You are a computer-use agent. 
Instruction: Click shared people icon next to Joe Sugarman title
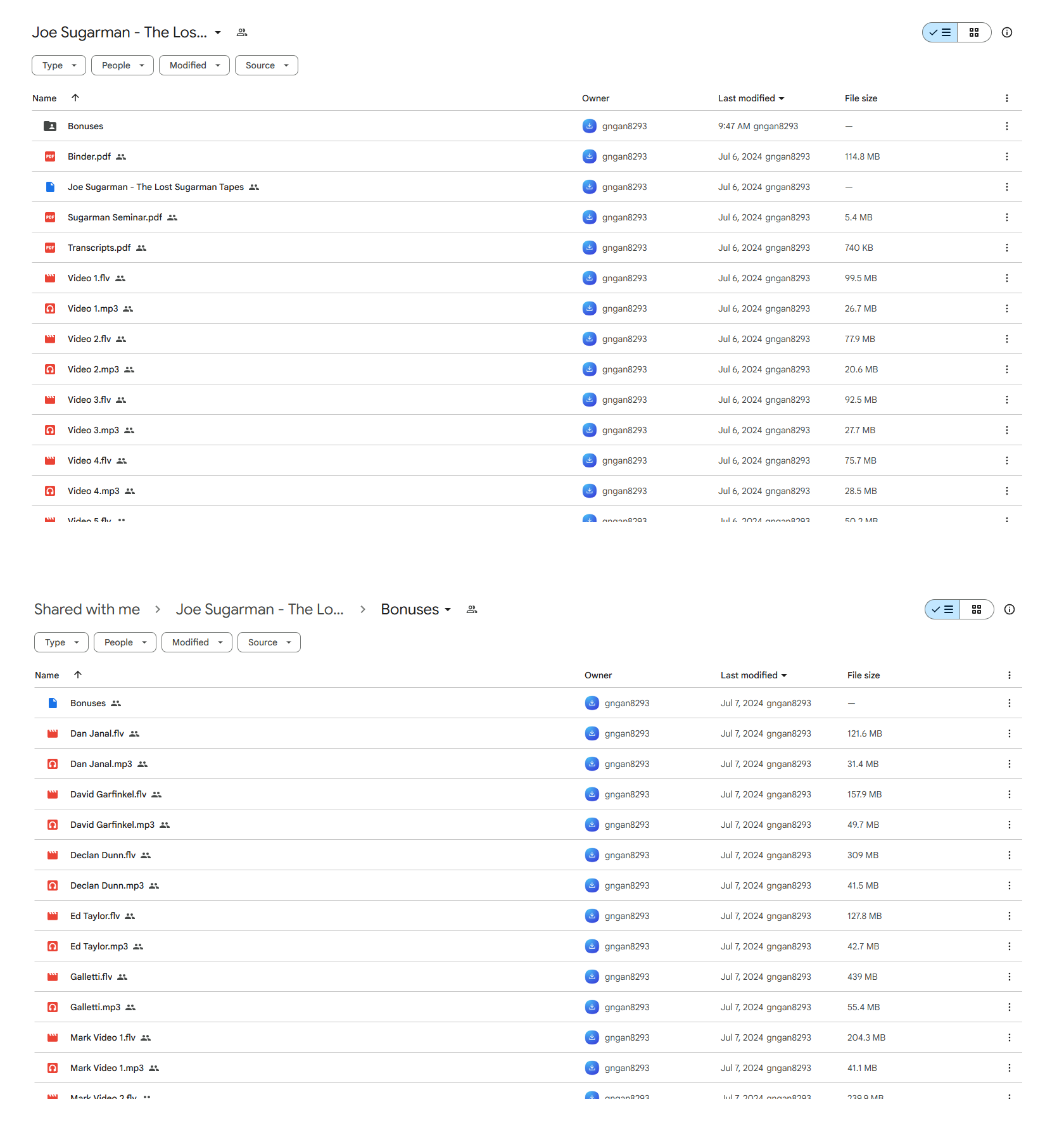click(242, 32)
